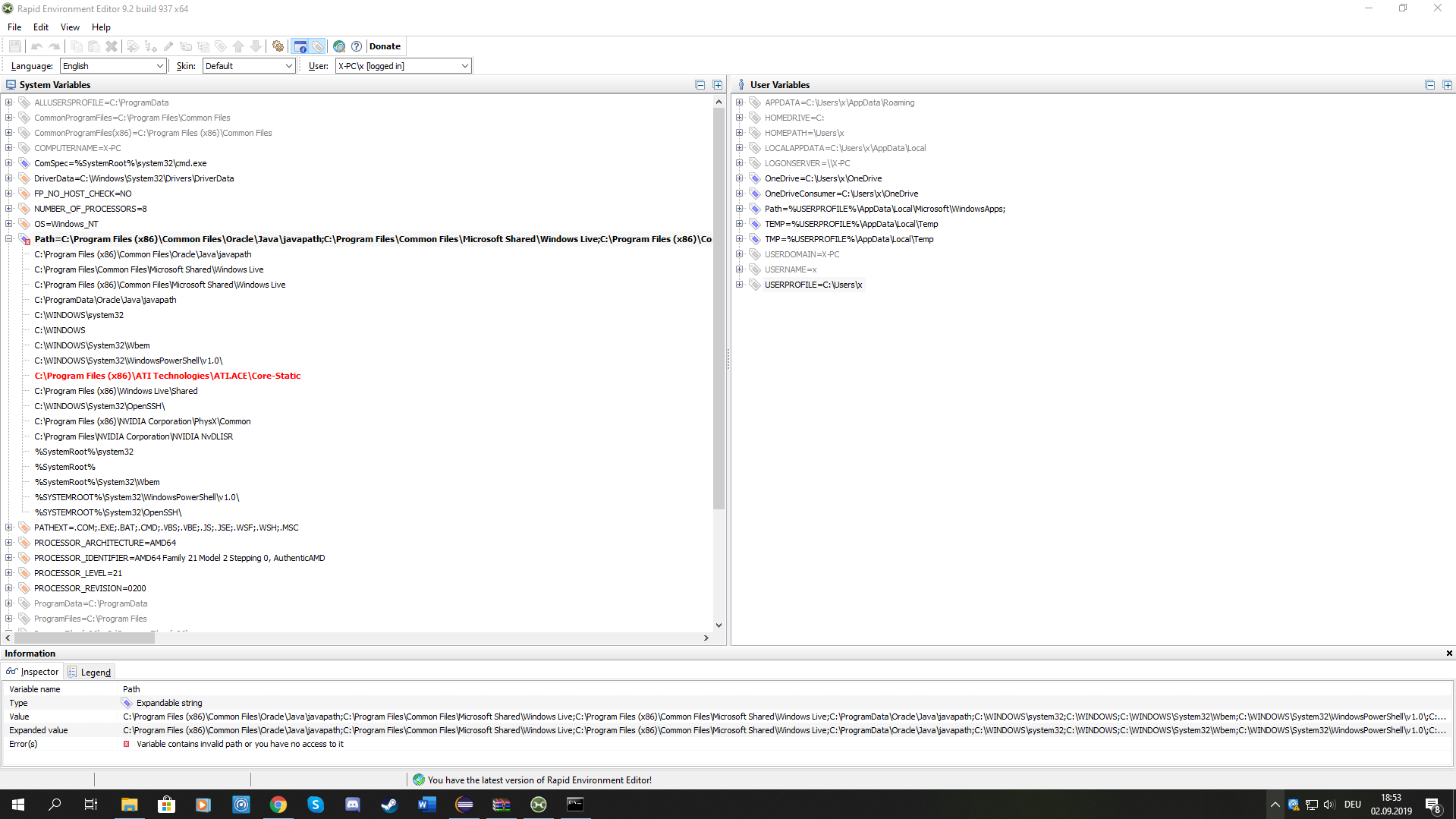Click the error message about invalid path
The image size is (1456, 819).
click(240, 744)
